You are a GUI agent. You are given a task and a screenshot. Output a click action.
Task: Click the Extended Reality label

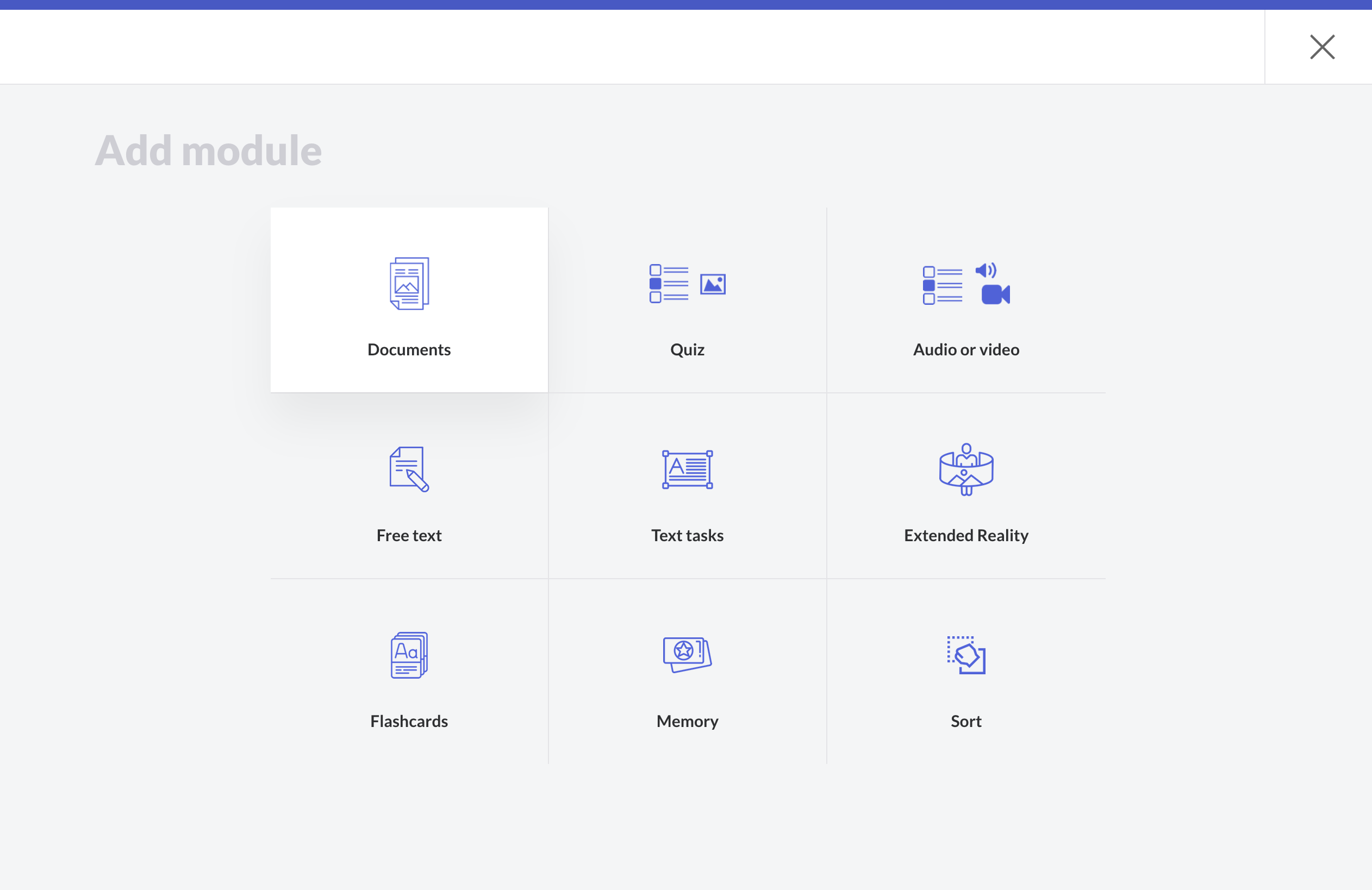[x=966, y=535]
